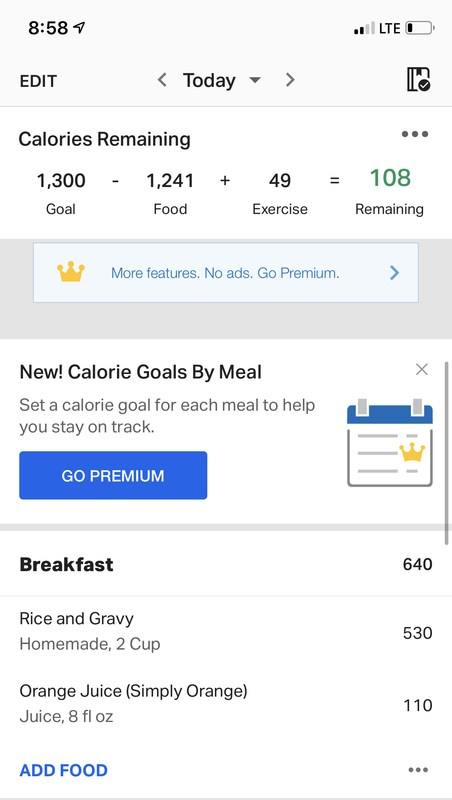Tap the calendar crown illustration
The image size is (452, 800).
(390, 442)
